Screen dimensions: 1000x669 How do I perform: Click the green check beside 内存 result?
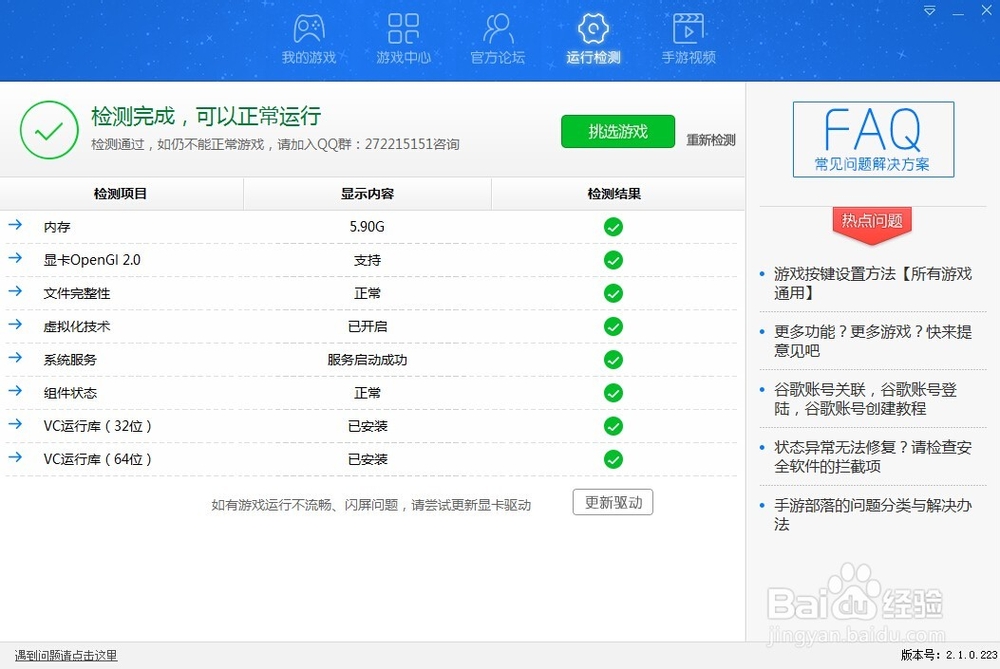pyautogui.click(x=613, y=227)
